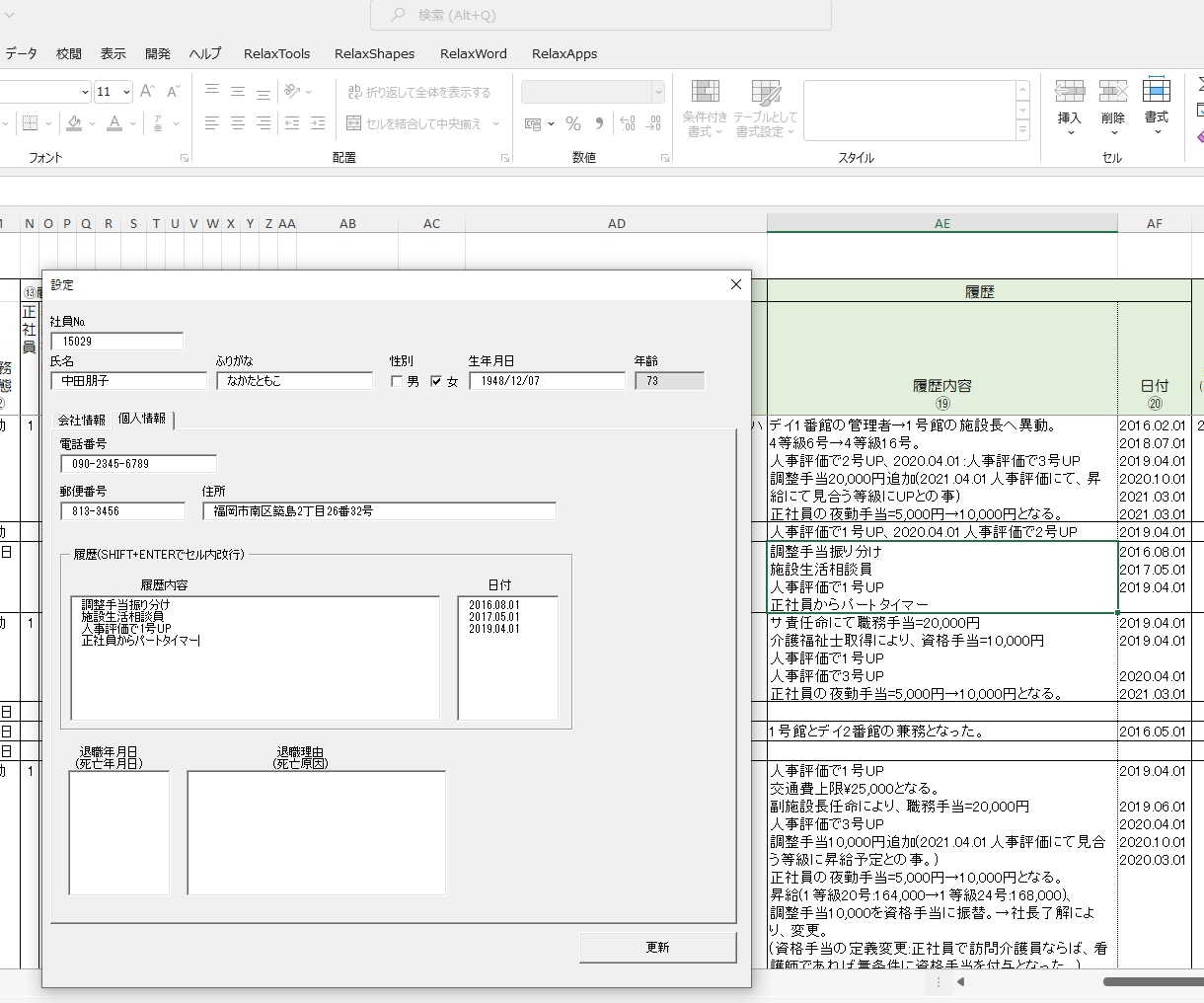Center text horizontally
The image size is (1204, 1003).
pyautogui.click(x=238, y=123)
